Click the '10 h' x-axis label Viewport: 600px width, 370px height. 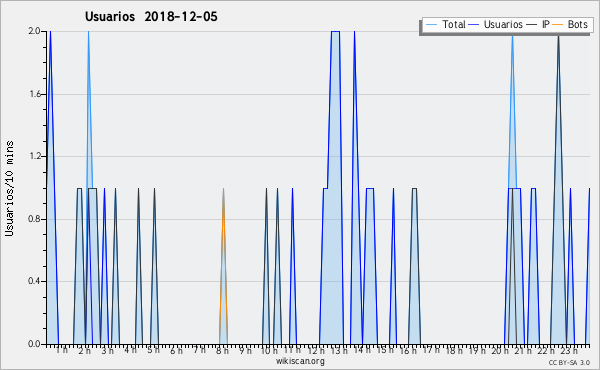coord(269,351)
